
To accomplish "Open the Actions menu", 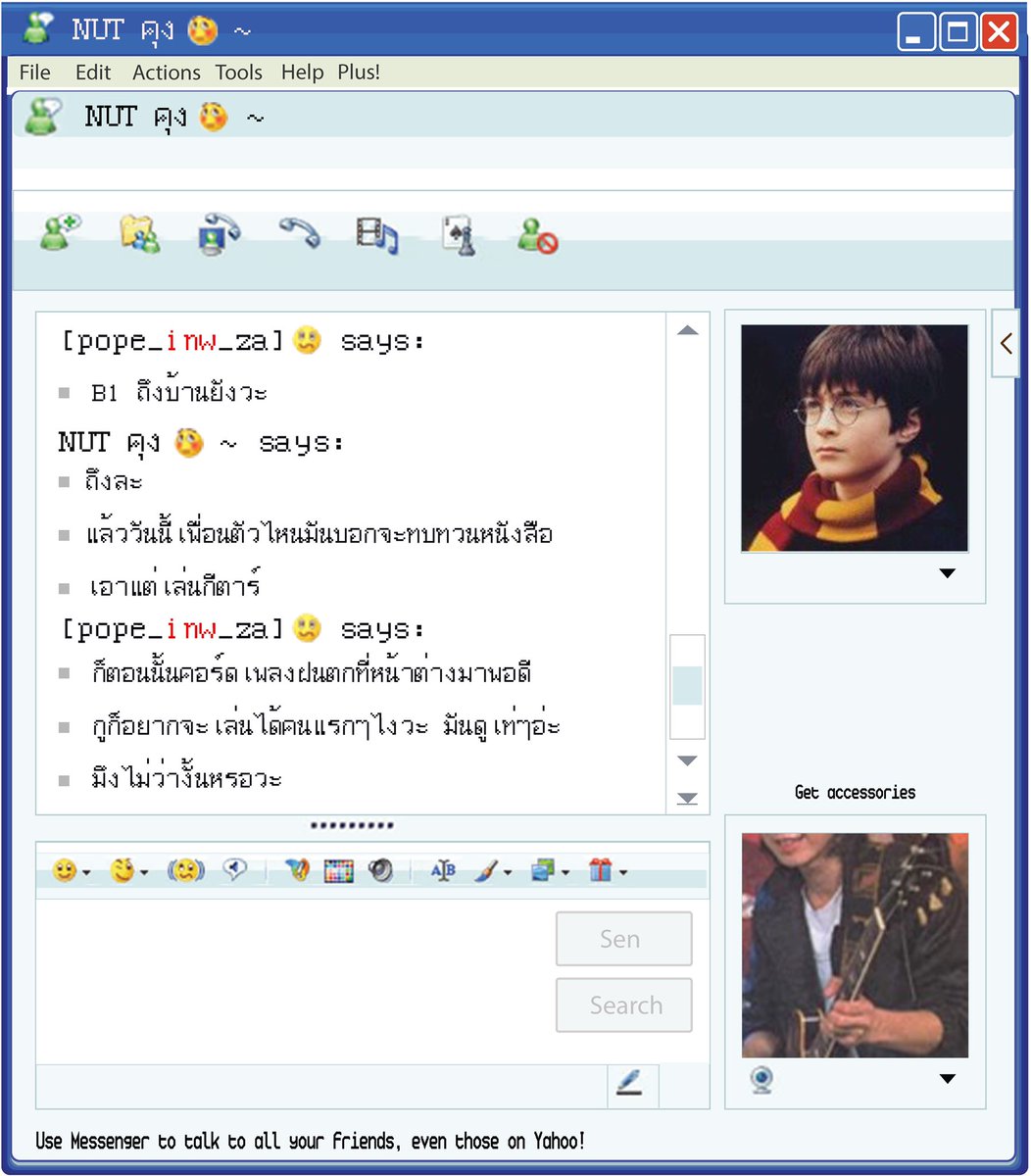I will point(167,73).
